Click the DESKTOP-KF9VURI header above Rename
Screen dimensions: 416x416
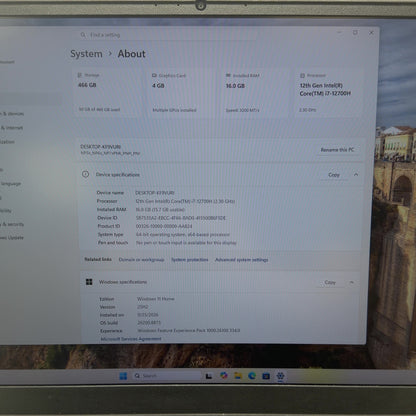click(x=100, y=147)
